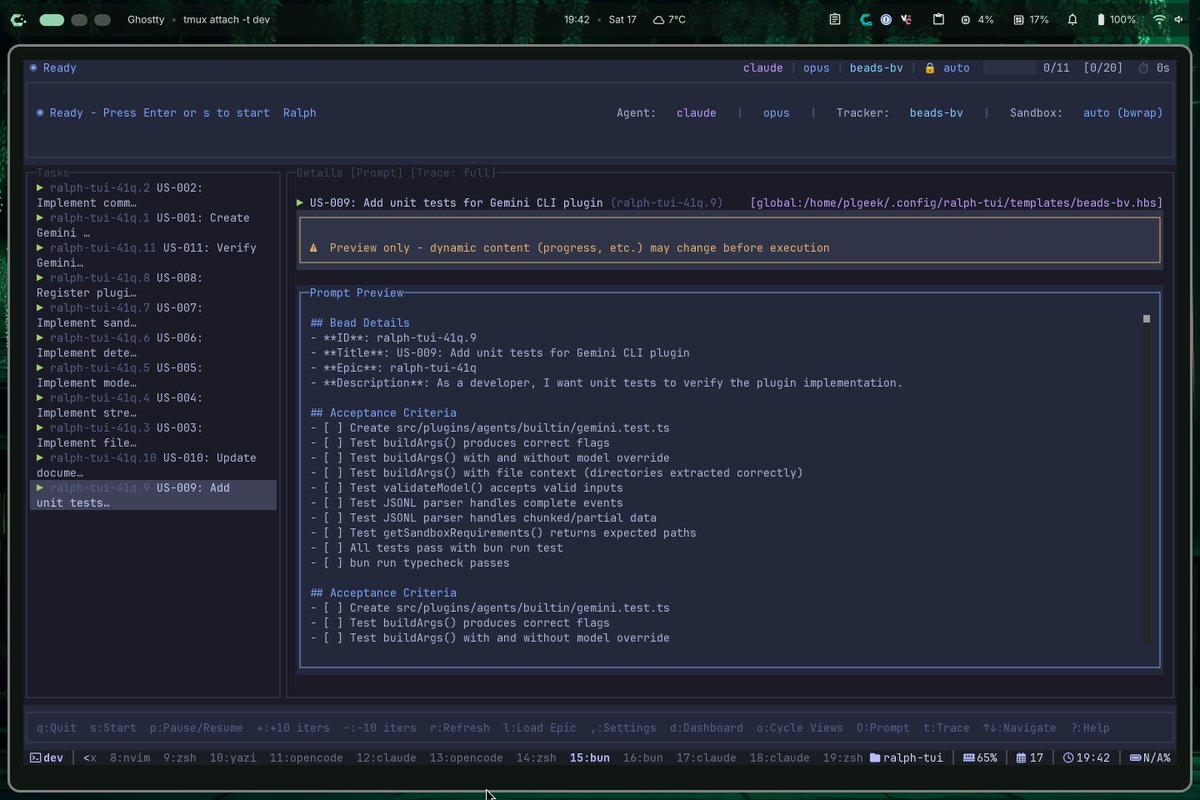Click the red Vc tray icon
1200x800 pixels.
(x=906, y=19)
